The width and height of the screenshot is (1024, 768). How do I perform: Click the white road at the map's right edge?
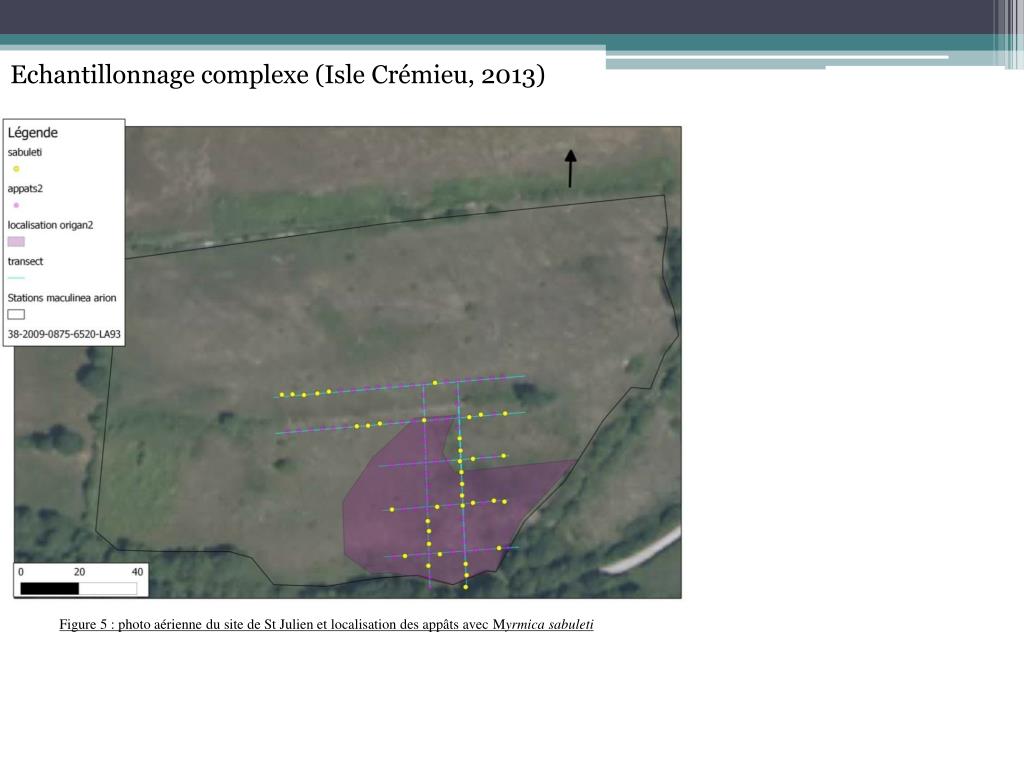click(x=642, y=552)
